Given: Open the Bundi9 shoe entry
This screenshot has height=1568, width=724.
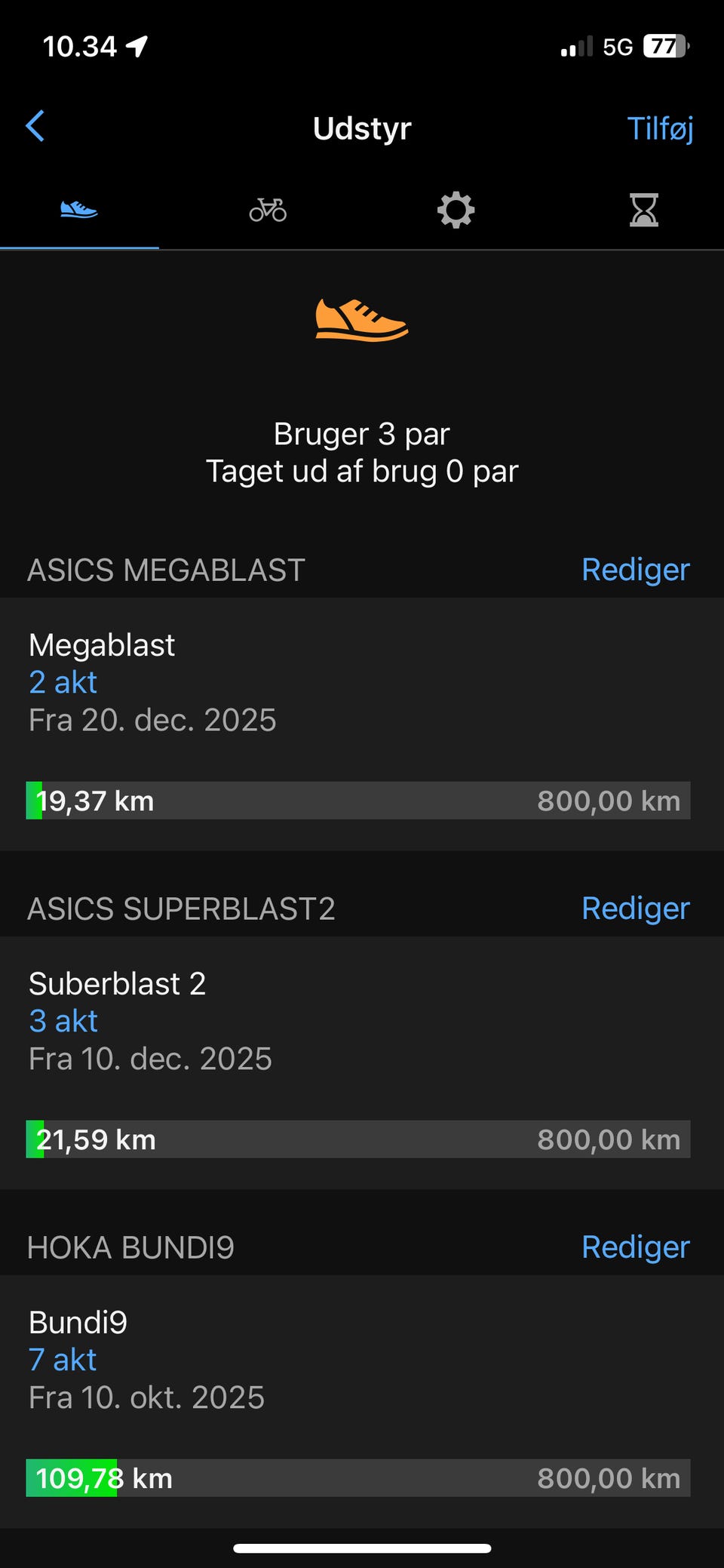Looking at the screenshot, I should (x=362, y=1402).
